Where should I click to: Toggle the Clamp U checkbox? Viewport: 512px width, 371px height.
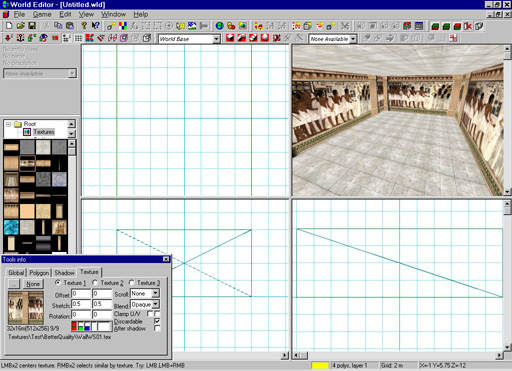coord(150,314)
